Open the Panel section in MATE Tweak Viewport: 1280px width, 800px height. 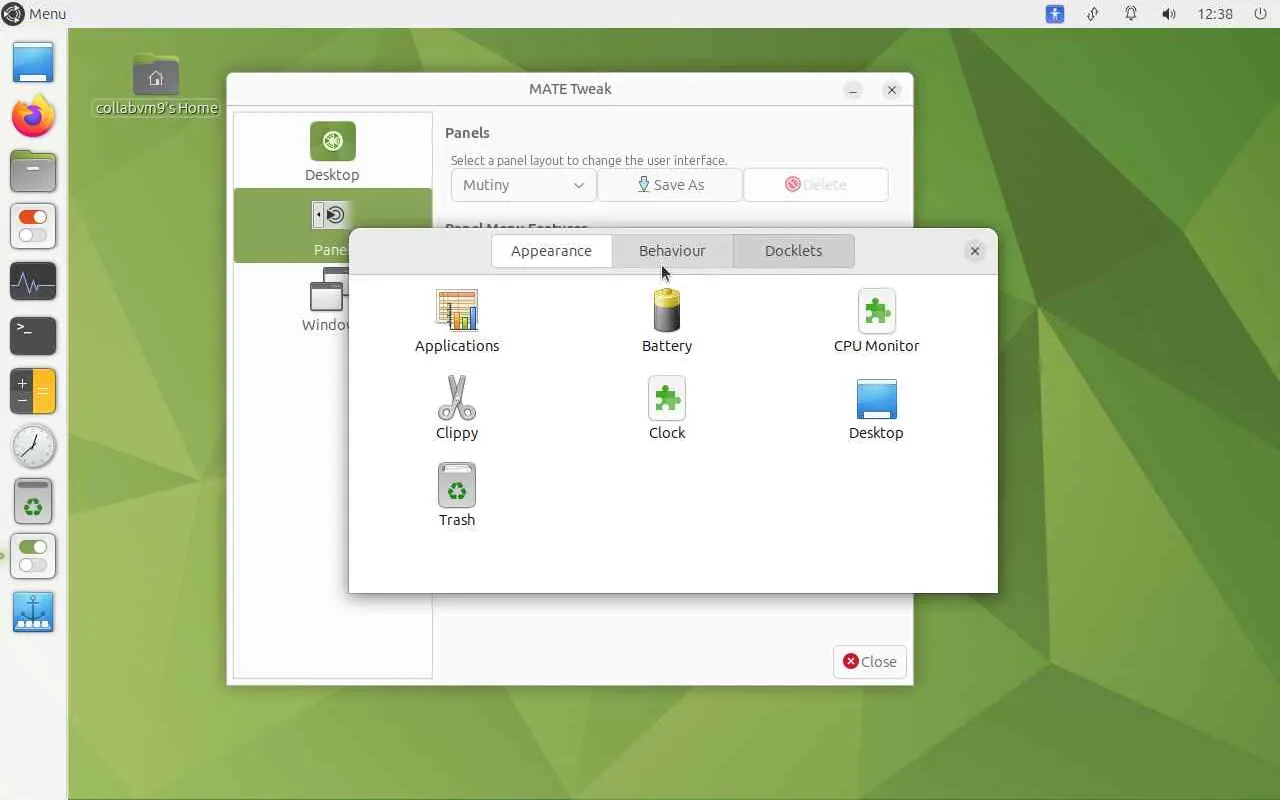tap(332, 226)
